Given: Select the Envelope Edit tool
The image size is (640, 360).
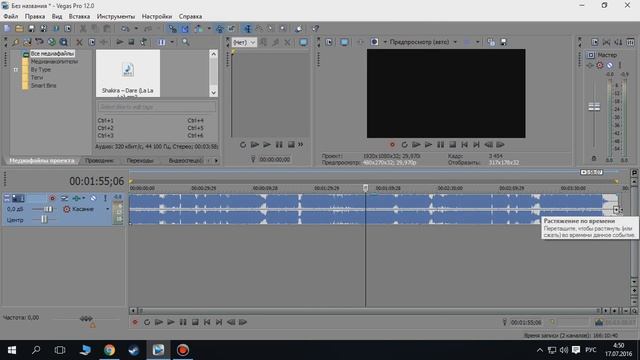Looking at the screenshot, I should (259, 29).
